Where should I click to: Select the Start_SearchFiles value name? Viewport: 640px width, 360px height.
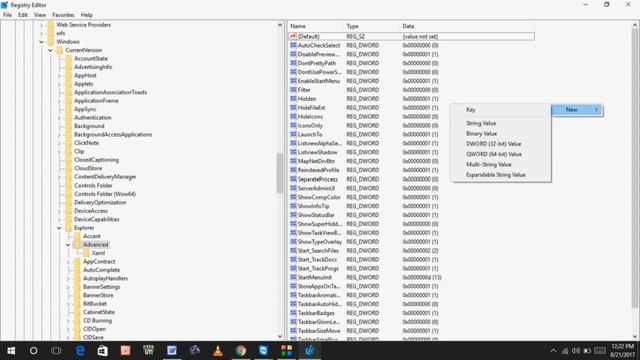click(x=318, y=251)
